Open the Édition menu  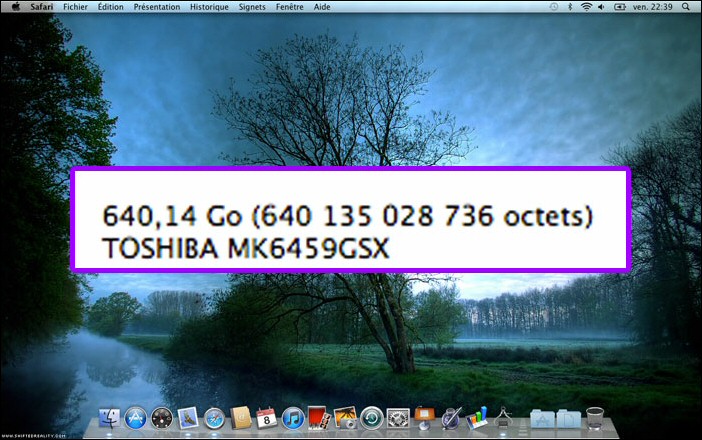click(x=111, y=7)
